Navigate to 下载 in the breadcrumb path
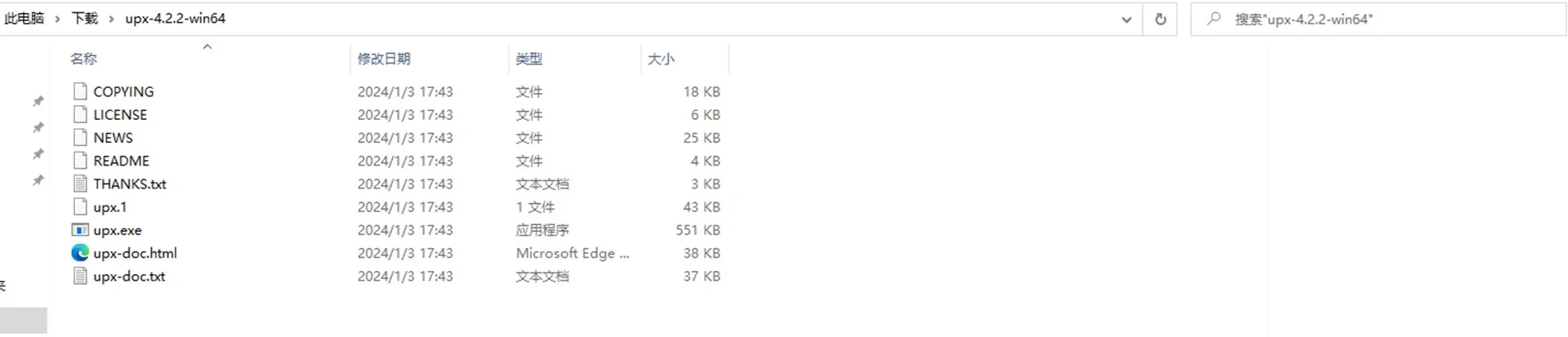1568x337 pixels. (85, 18)
